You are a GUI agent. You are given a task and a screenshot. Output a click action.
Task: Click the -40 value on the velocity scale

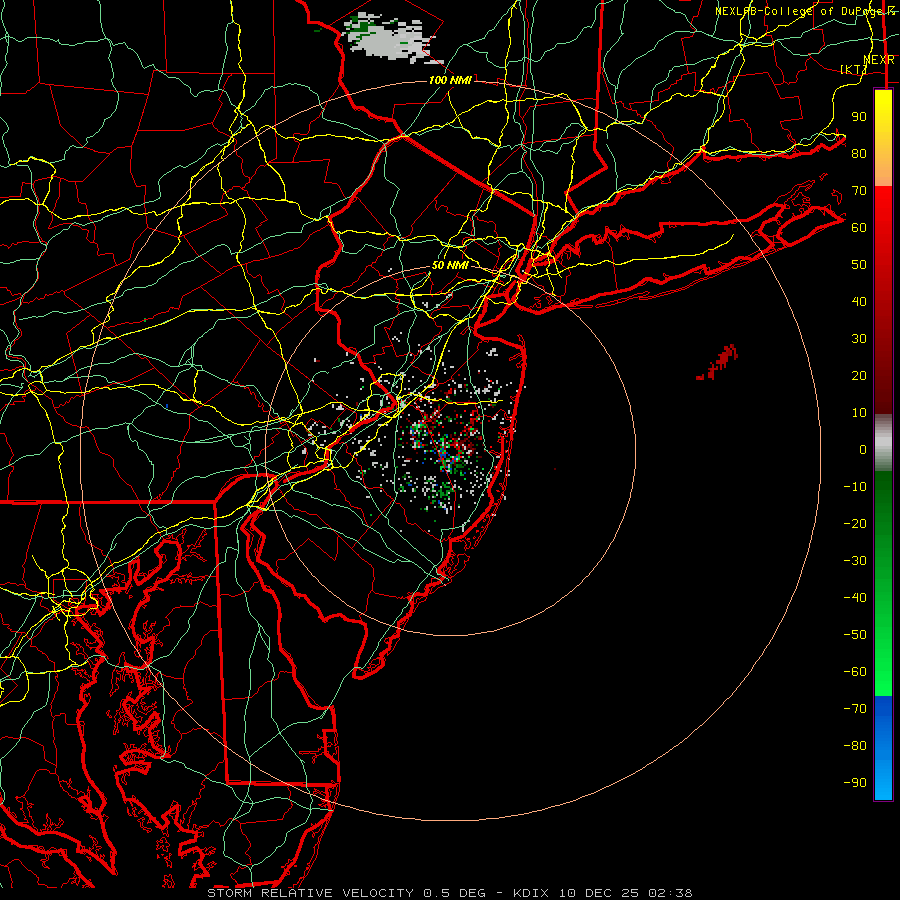855,598
